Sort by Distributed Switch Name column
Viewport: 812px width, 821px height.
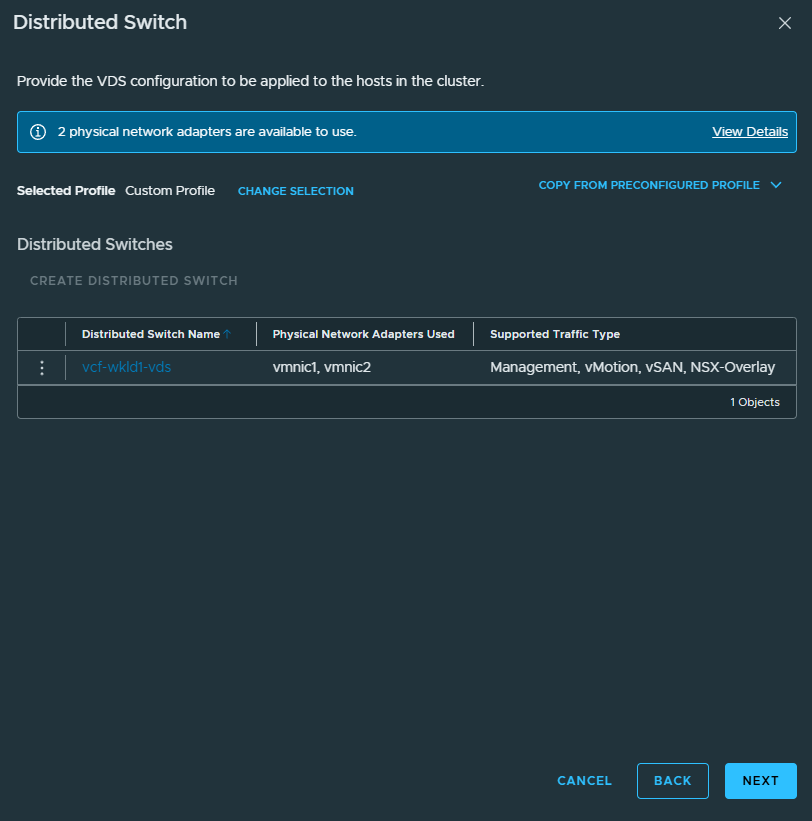(151, 334)
